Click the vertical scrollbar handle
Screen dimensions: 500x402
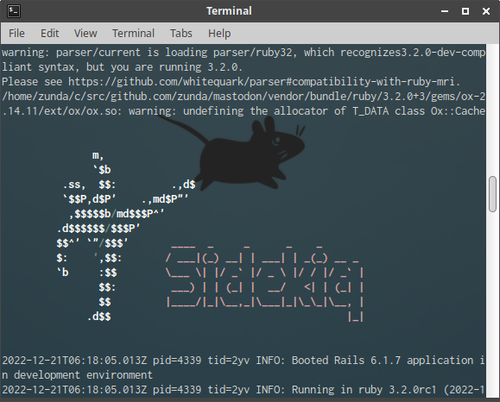493,194
